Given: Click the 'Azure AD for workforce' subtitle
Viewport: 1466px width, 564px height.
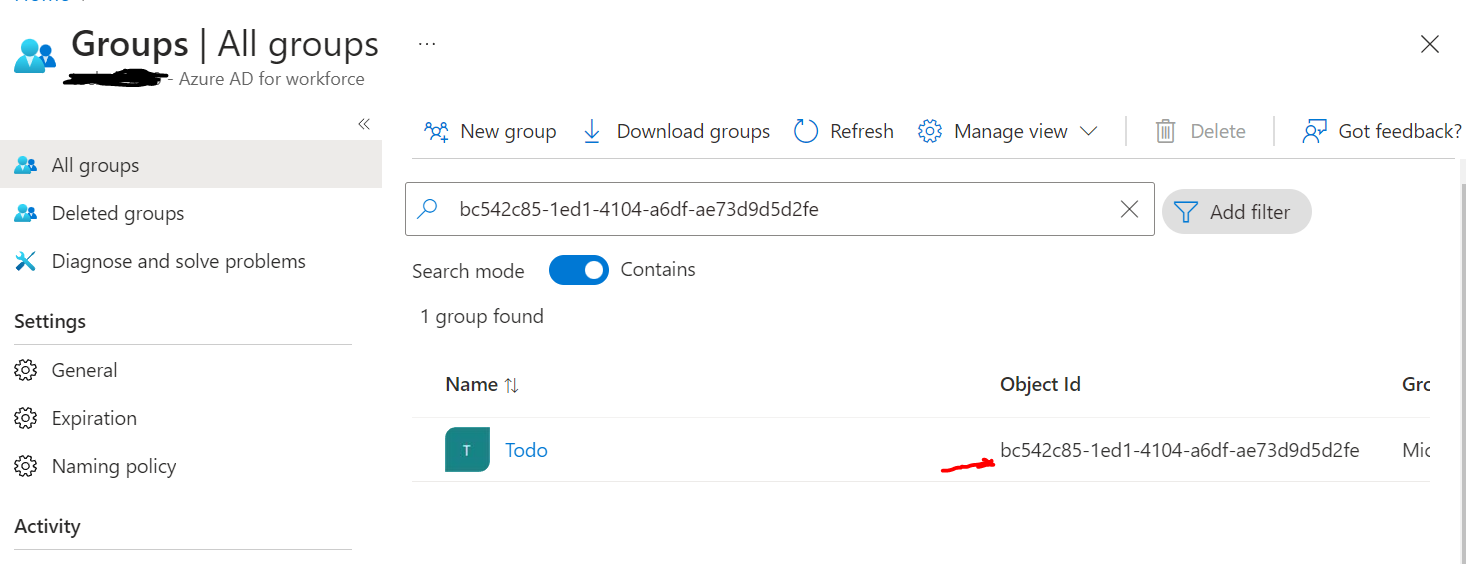Looking at the screenshot, I should coord(272,79).
